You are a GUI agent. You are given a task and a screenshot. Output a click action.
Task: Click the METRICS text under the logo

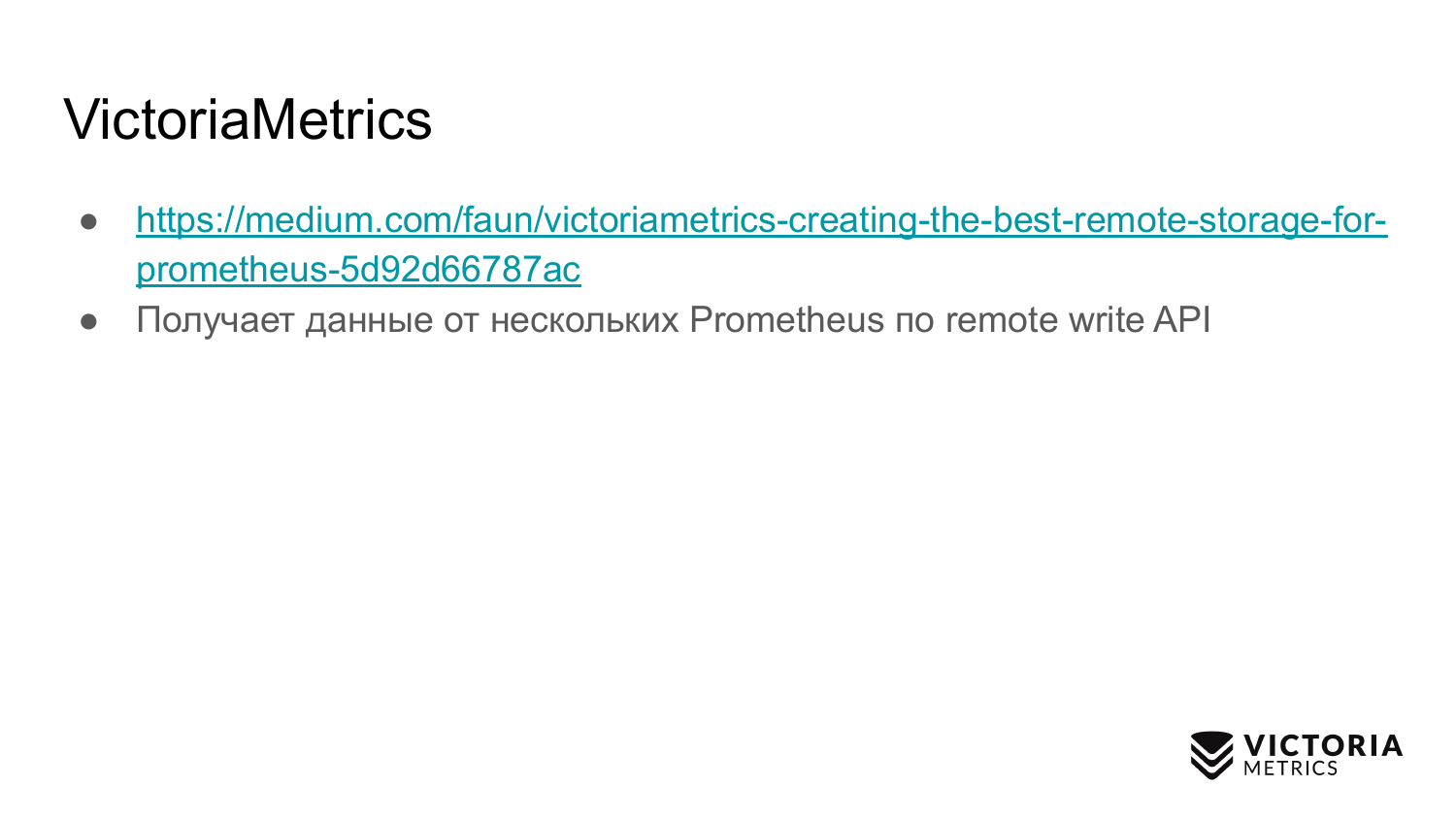point(1290,769)
